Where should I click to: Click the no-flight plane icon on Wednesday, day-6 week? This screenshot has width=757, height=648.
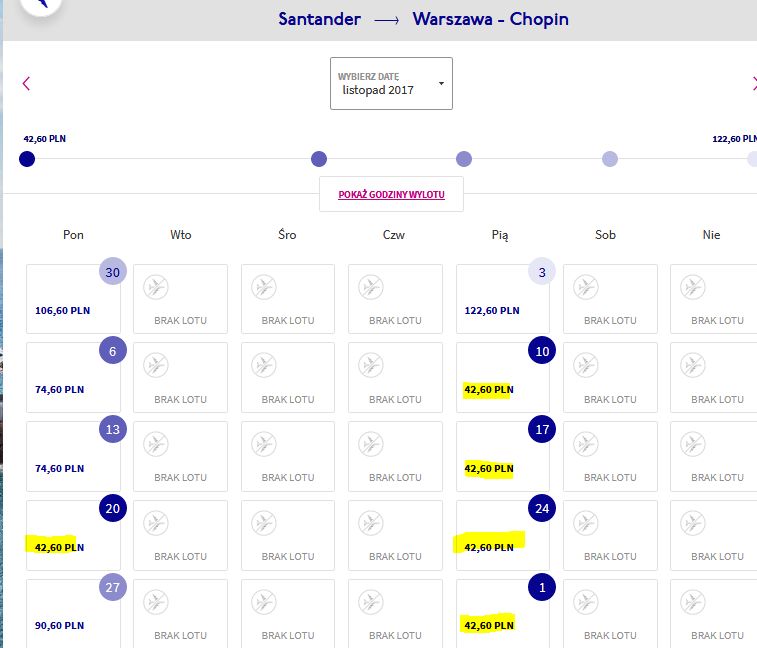(x=264, y=365)
